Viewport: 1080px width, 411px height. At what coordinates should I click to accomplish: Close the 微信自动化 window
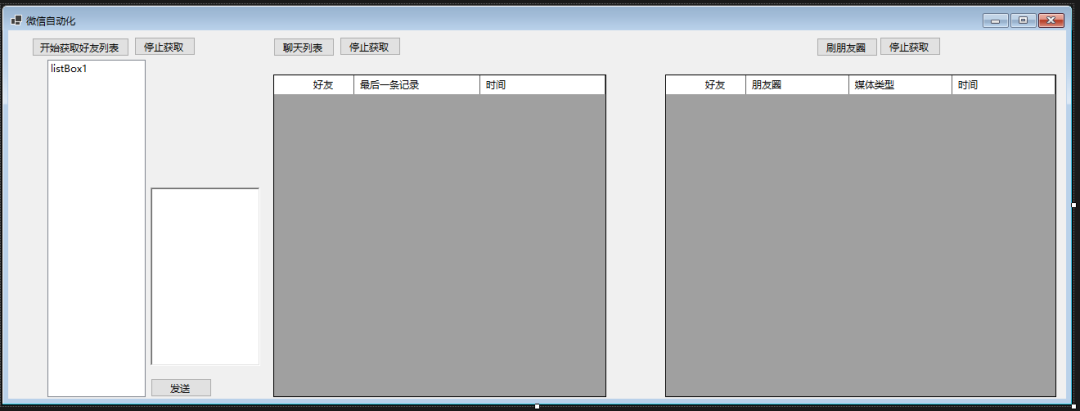coord(1052,21)
